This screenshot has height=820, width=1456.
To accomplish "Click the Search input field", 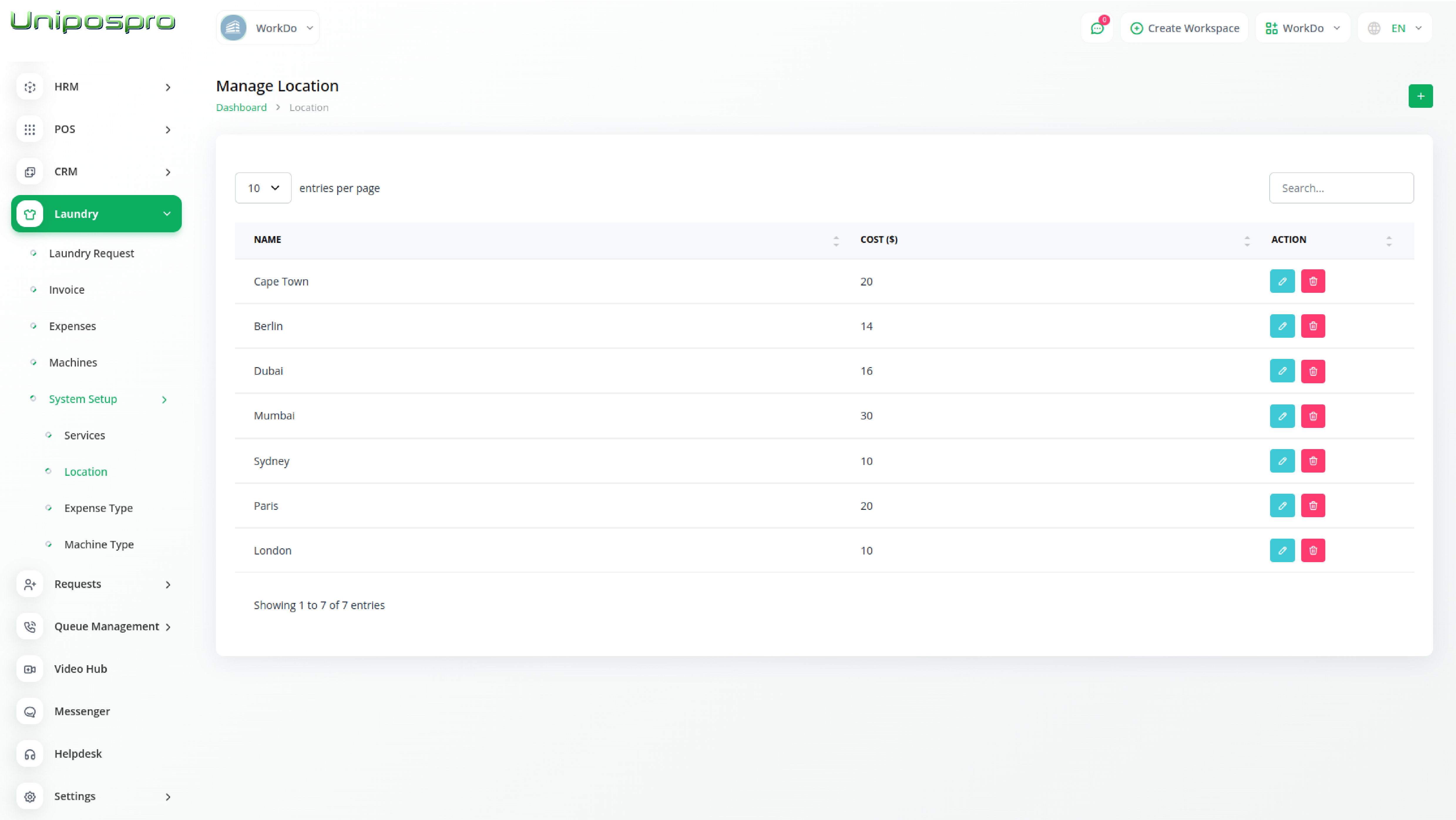I will pos(1341,188).
